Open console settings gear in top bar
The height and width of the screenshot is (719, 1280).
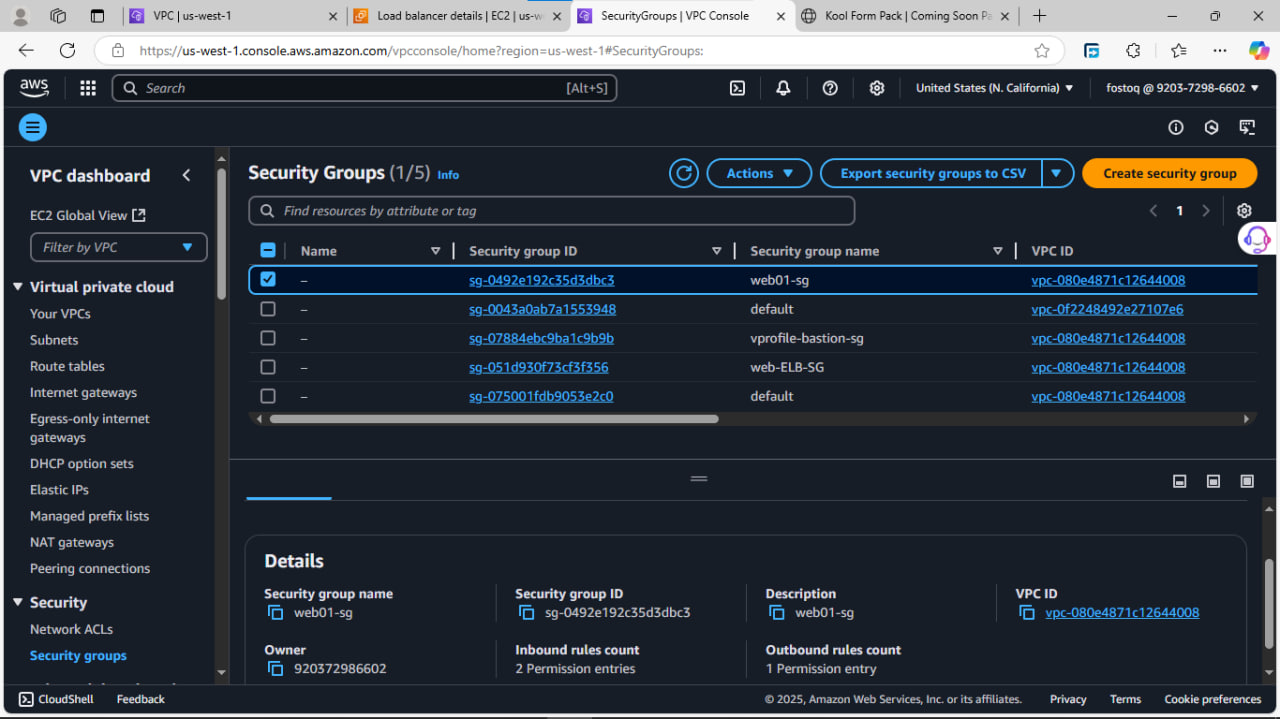pos(877,88)
